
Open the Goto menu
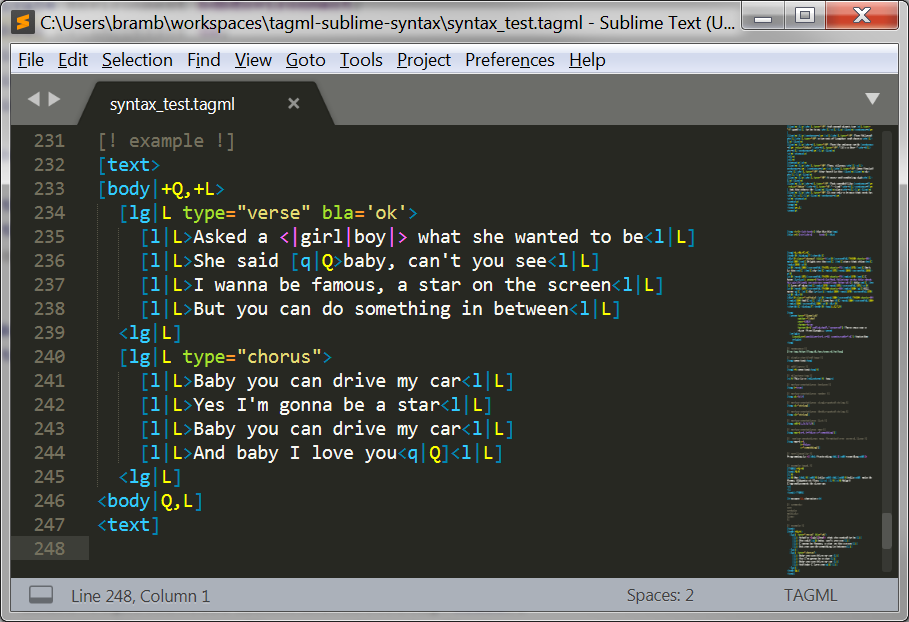point(306,60)
